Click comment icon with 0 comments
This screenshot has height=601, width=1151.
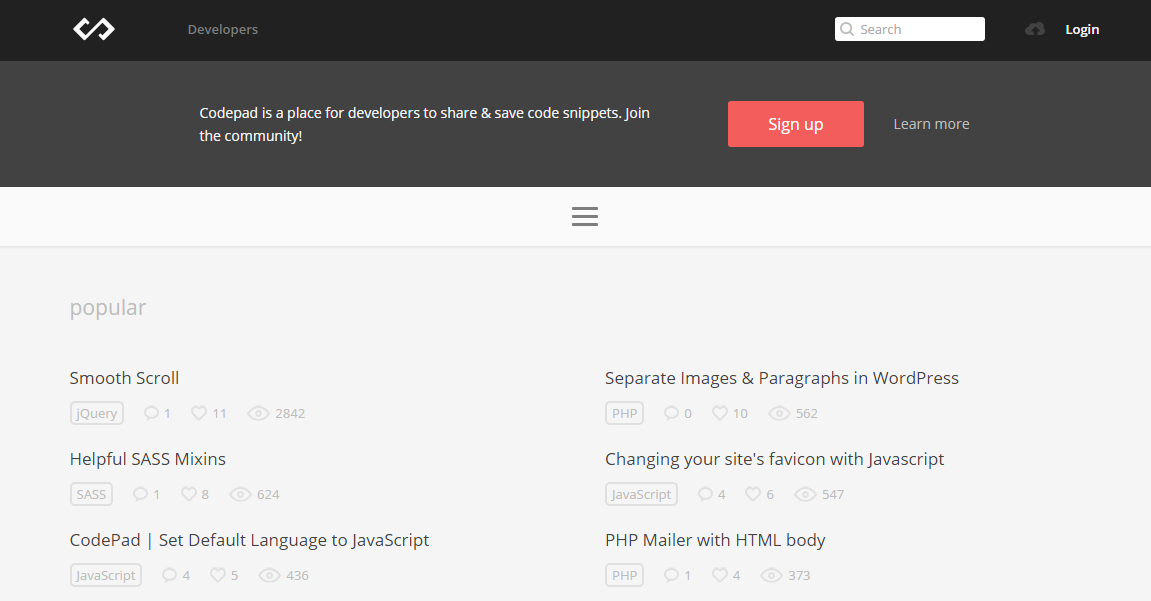[671, 413]
